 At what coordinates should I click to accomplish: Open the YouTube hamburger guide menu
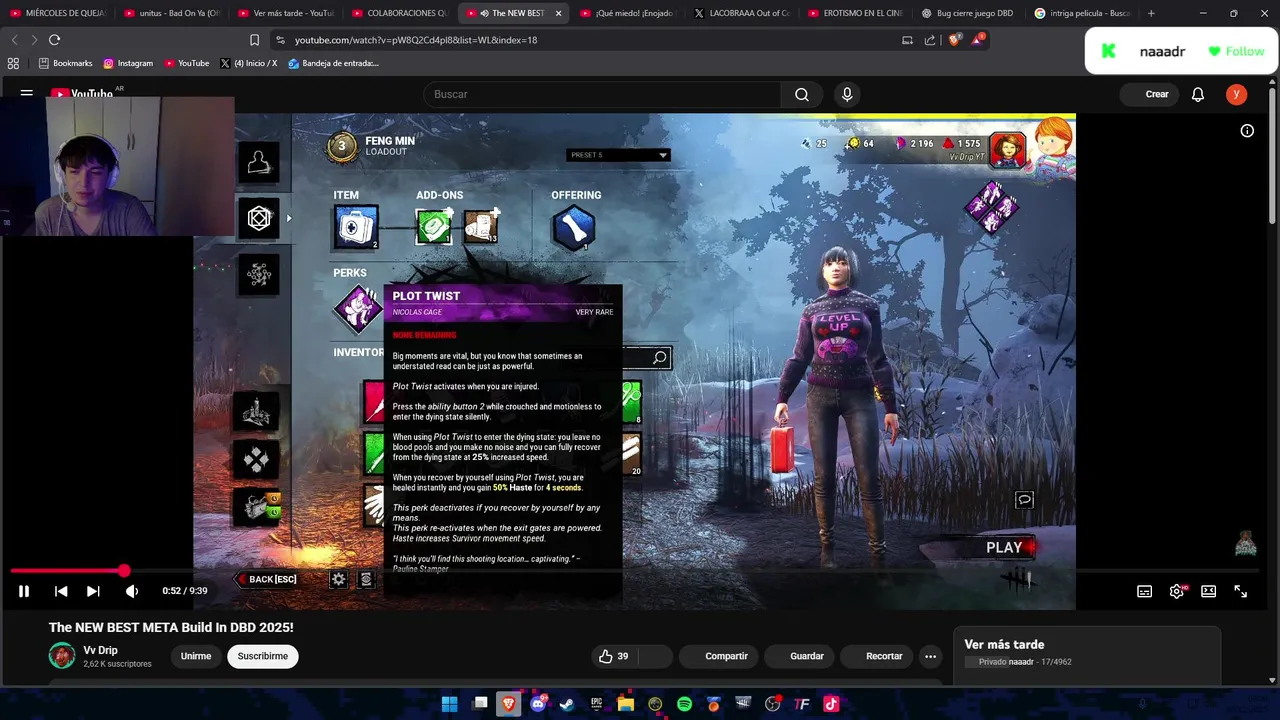[x=27, y=94]
